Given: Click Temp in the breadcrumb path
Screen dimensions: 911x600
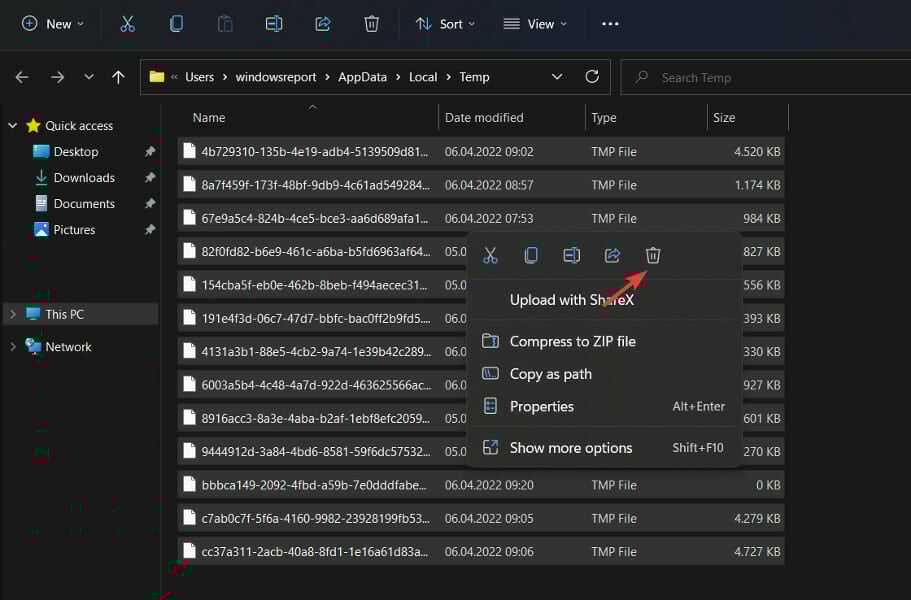Looking at the screenshot, I should pyautogui.click(x=474, y=77).
